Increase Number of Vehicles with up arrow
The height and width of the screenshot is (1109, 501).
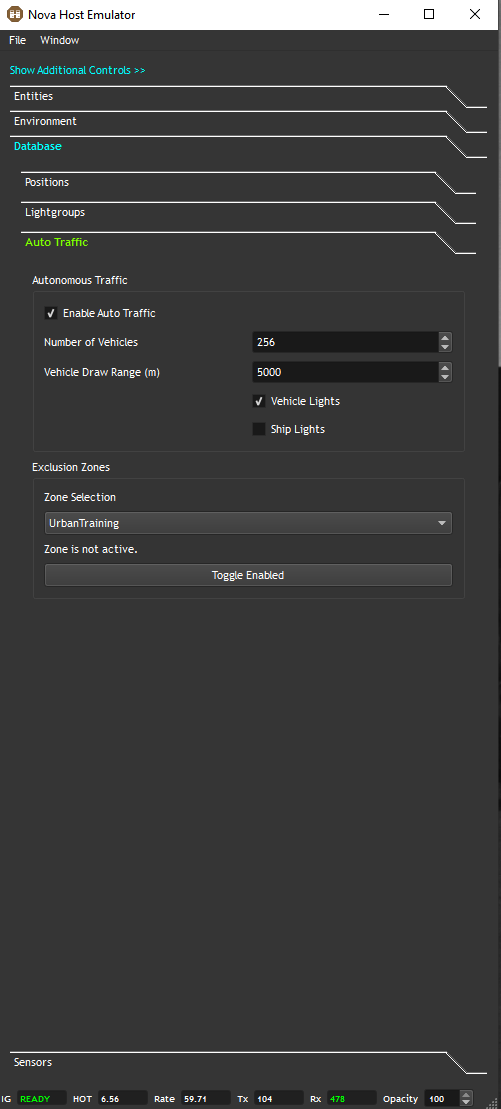(x=444, y=337)
